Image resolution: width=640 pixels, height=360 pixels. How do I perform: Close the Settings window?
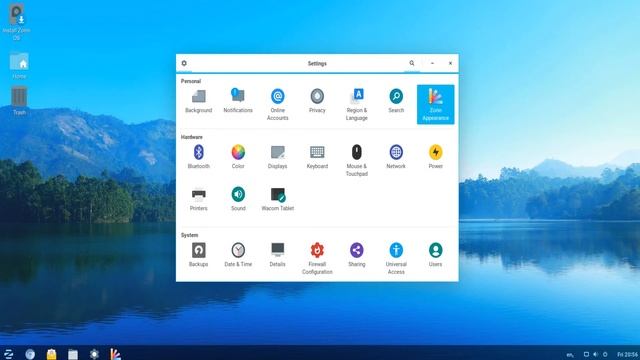coord(450,63)
